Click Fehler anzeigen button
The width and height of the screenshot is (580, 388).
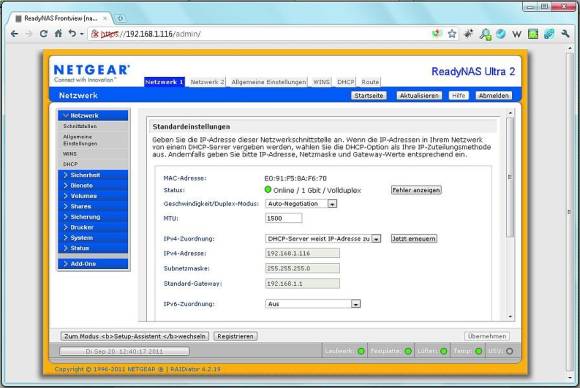click(416, 190)
